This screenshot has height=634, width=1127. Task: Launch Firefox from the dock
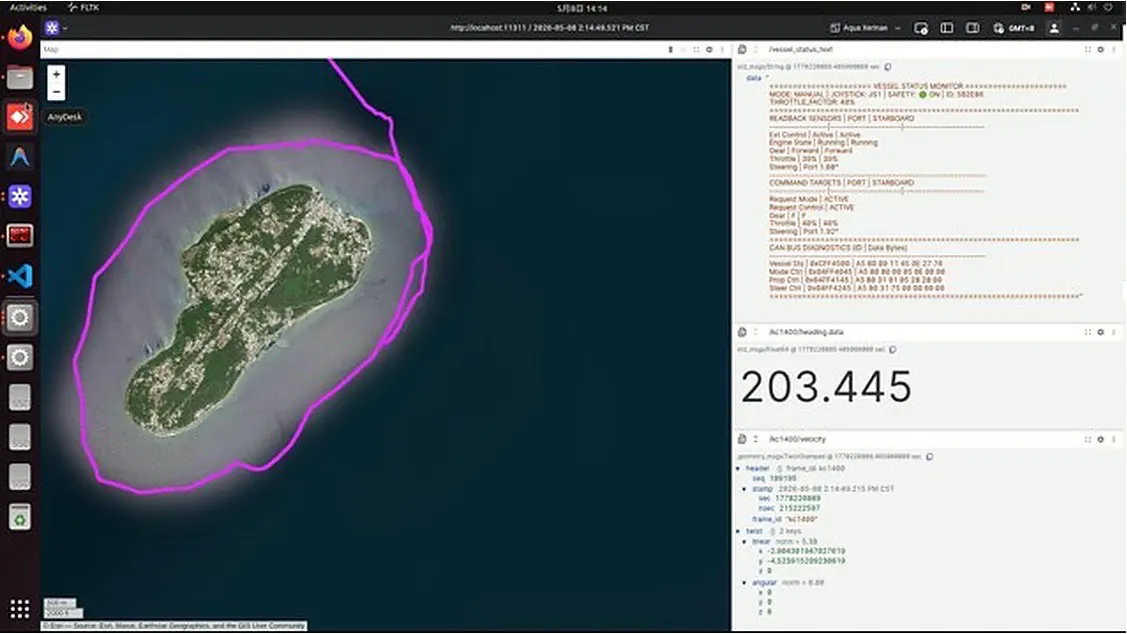19,37
